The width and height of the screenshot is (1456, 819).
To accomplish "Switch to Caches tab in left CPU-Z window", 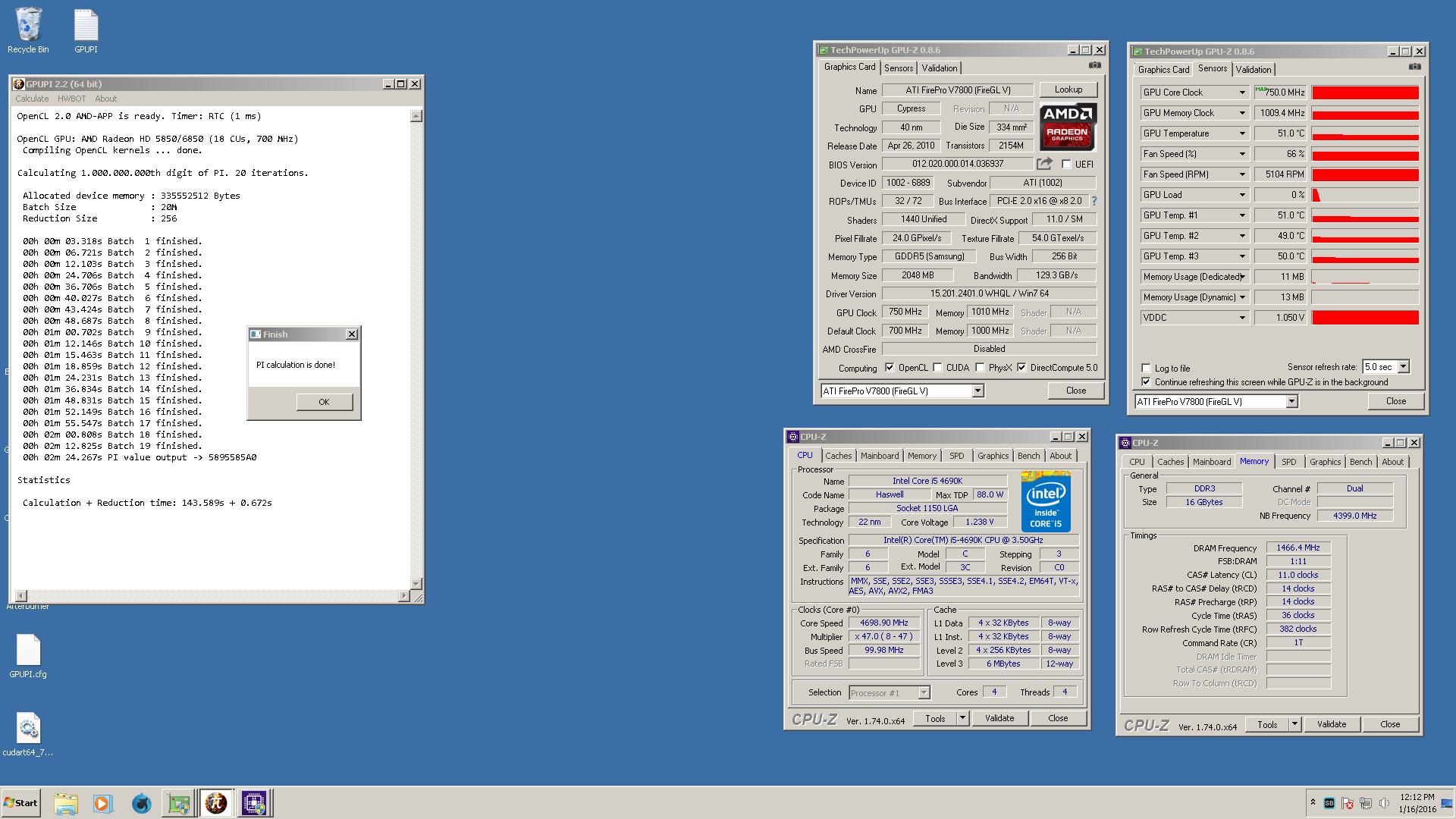I will click(x=838, y=456).
